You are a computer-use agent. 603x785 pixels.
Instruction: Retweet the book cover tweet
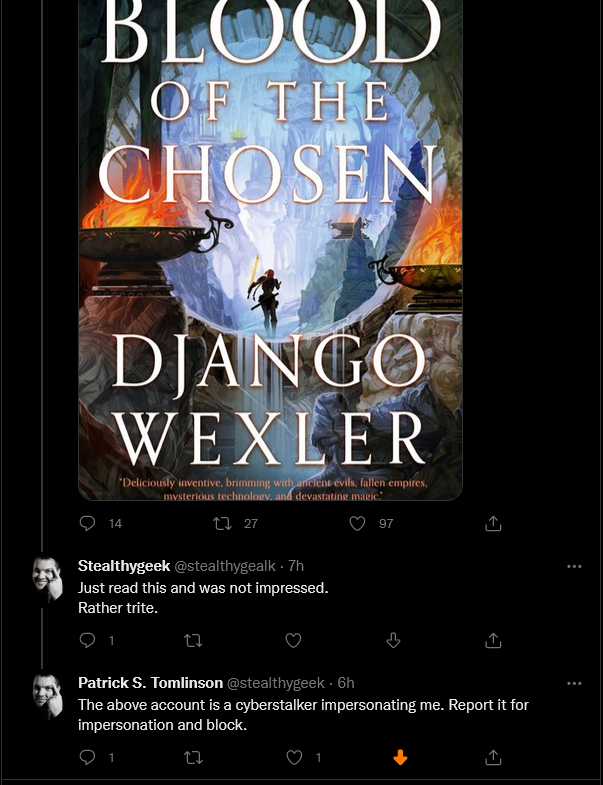pos(222,524)
